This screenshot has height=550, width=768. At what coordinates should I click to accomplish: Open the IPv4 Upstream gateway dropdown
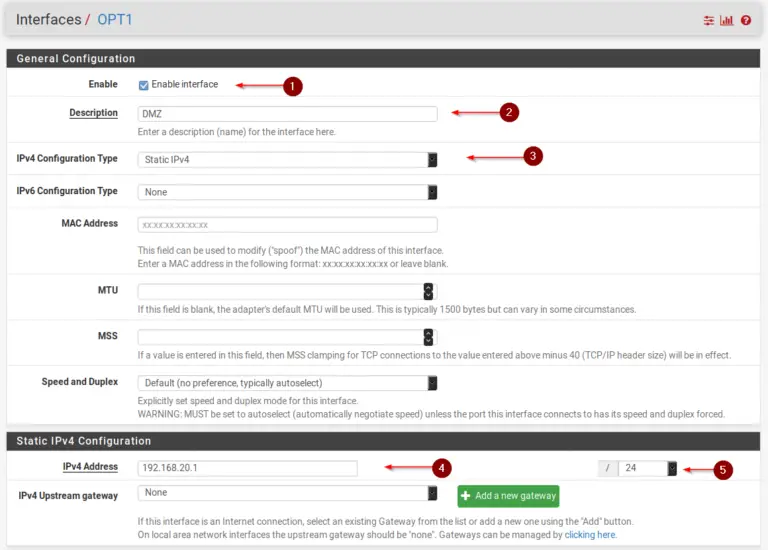point(288,493)
